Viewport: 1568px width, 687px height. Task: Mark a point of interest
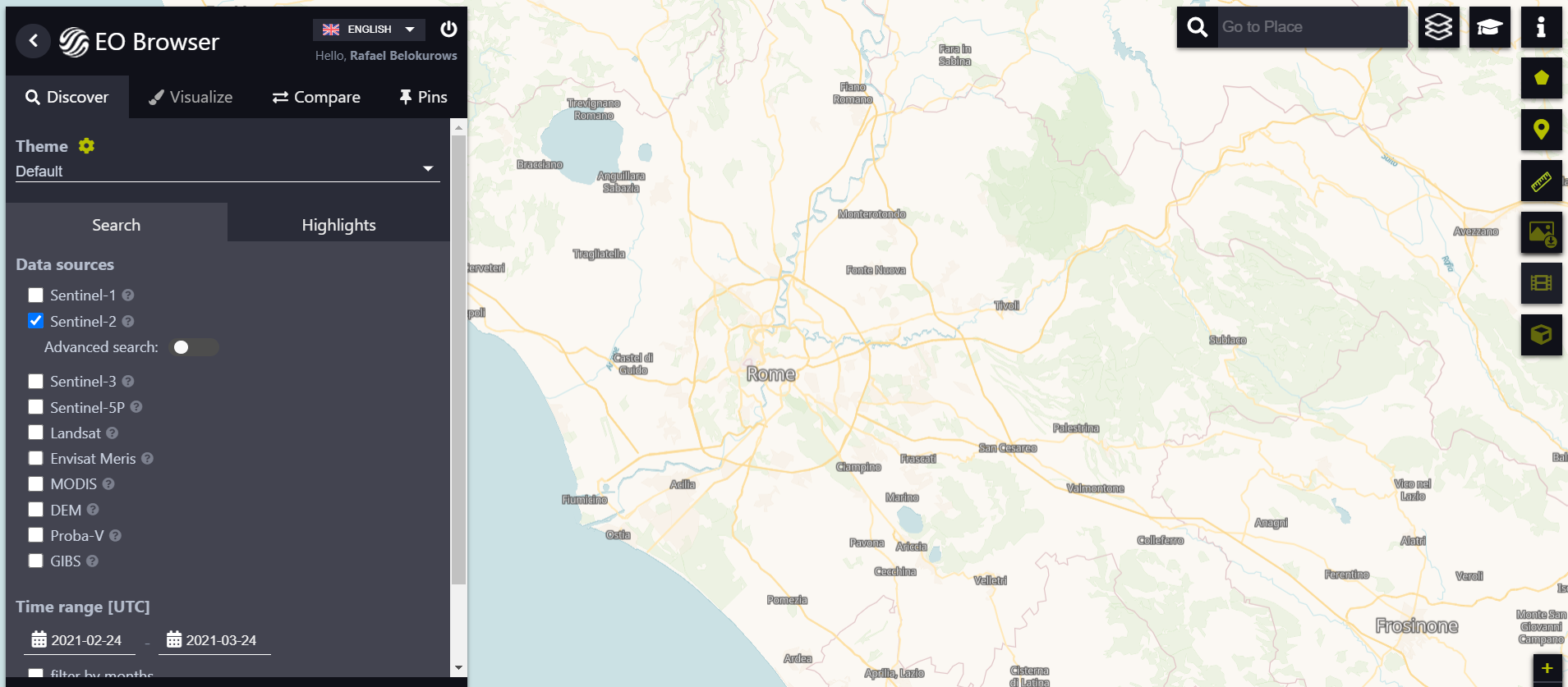pyautogui.click(x=1541, y=130)
